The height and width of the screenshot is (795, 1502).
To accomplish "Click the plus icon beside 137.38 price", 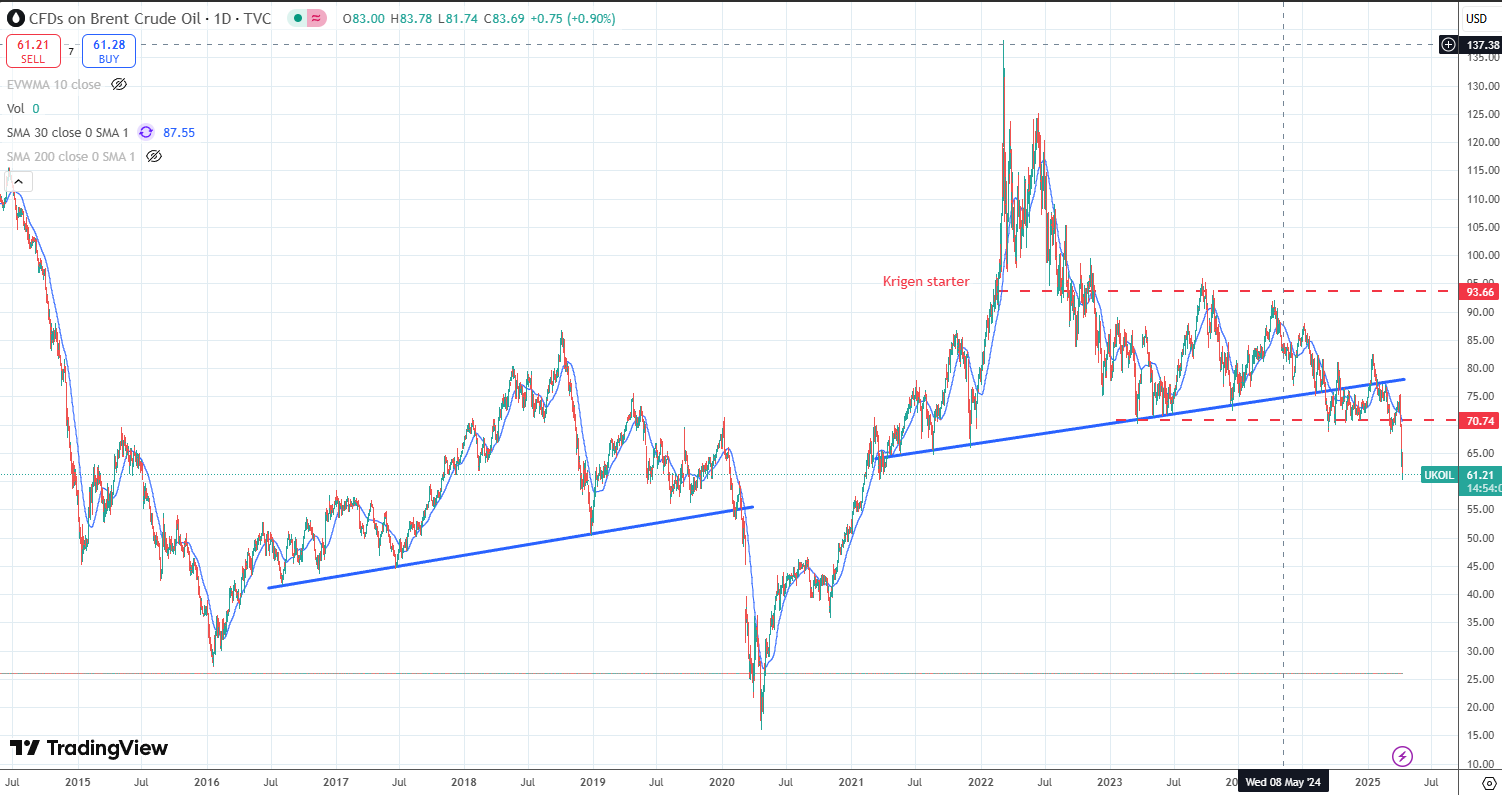I will click(x=1448, y=44).
